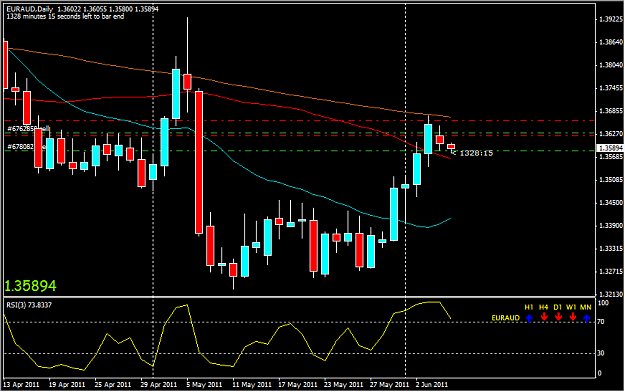625x392 pixels.
Task: Select the W1 timeframe label
Action: tap(572, 307)
